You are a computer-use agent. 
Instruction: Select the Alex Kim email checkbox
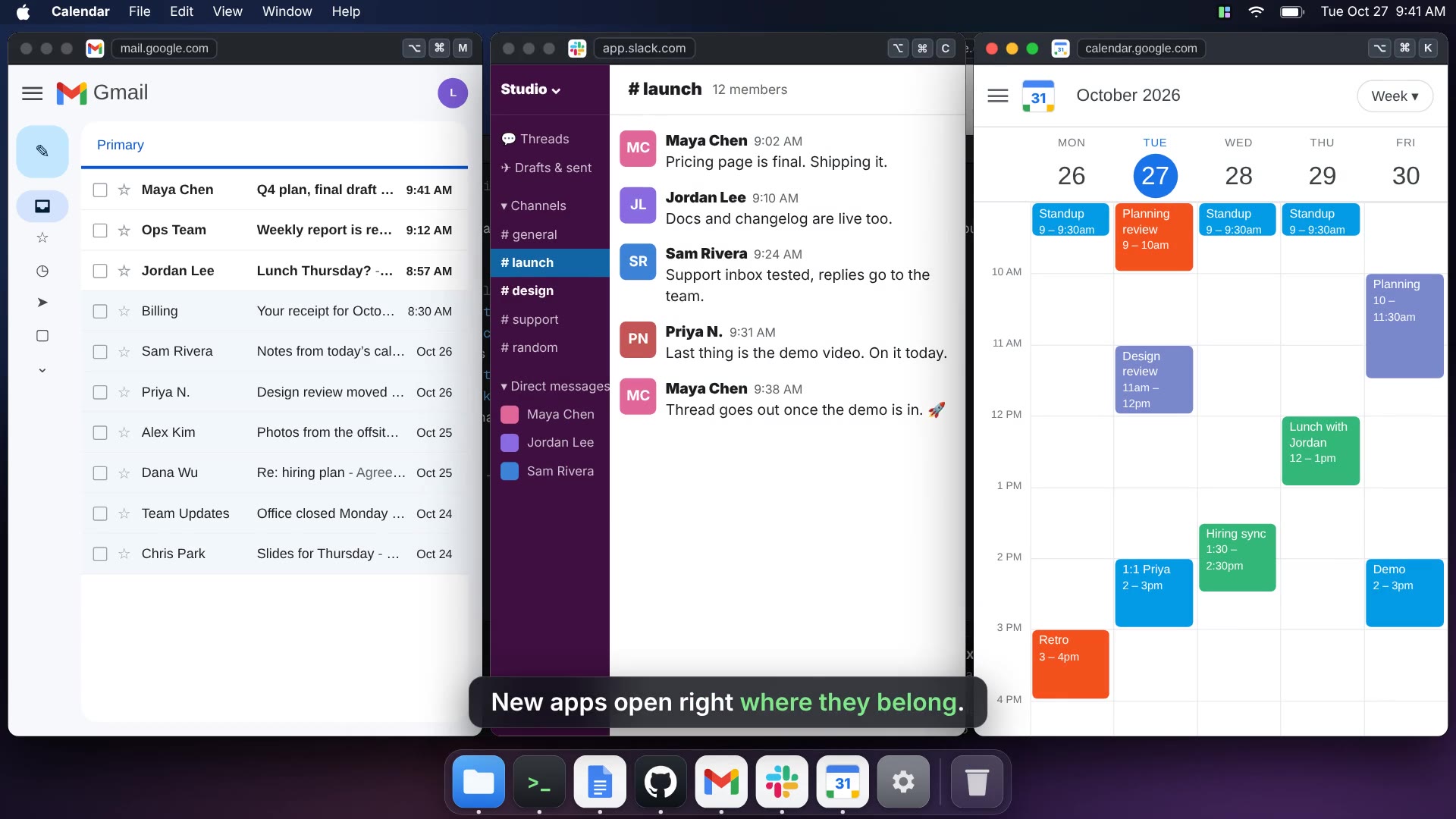(100, 432)
